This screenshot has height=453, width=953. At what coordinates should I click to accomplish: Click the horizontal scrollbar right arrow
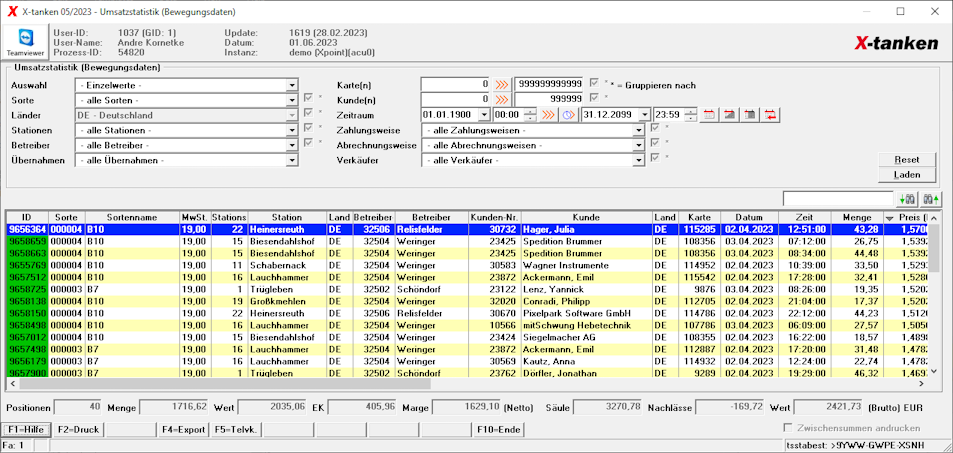pos(921,384)
